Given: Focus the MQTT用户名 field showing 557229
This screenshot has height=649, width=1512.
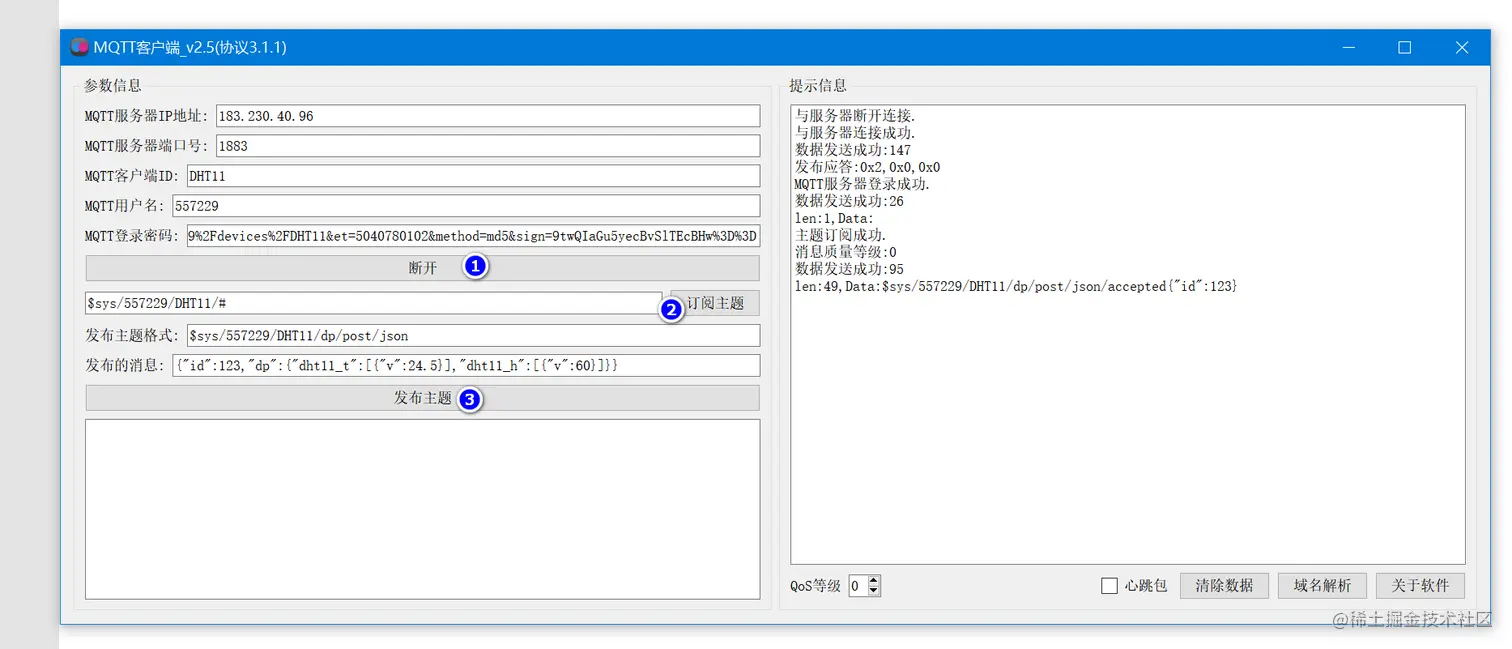Looking at the screenshot, I should click(466, 206).
